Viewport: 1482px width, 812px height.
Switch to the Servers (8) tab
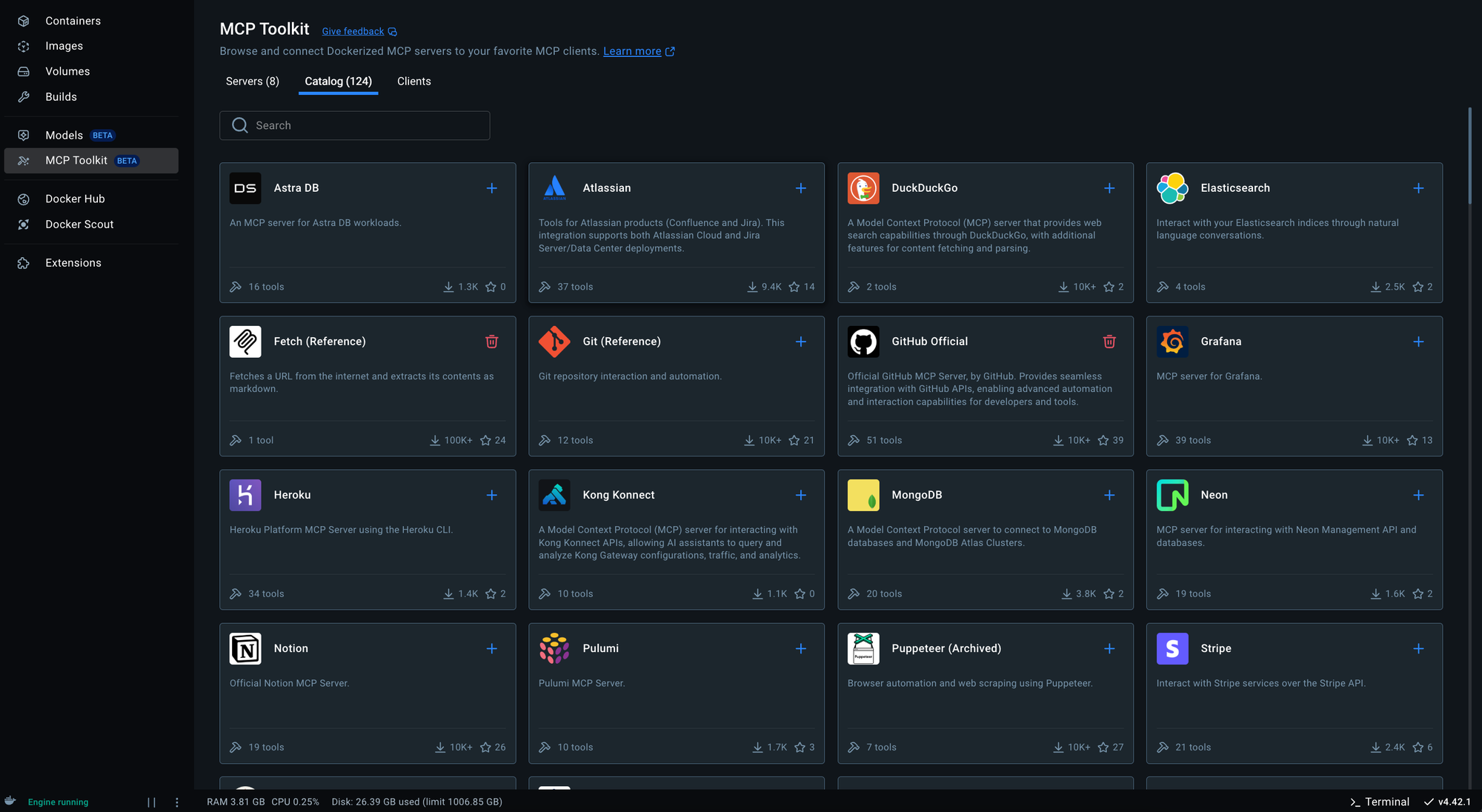point(252,81)
